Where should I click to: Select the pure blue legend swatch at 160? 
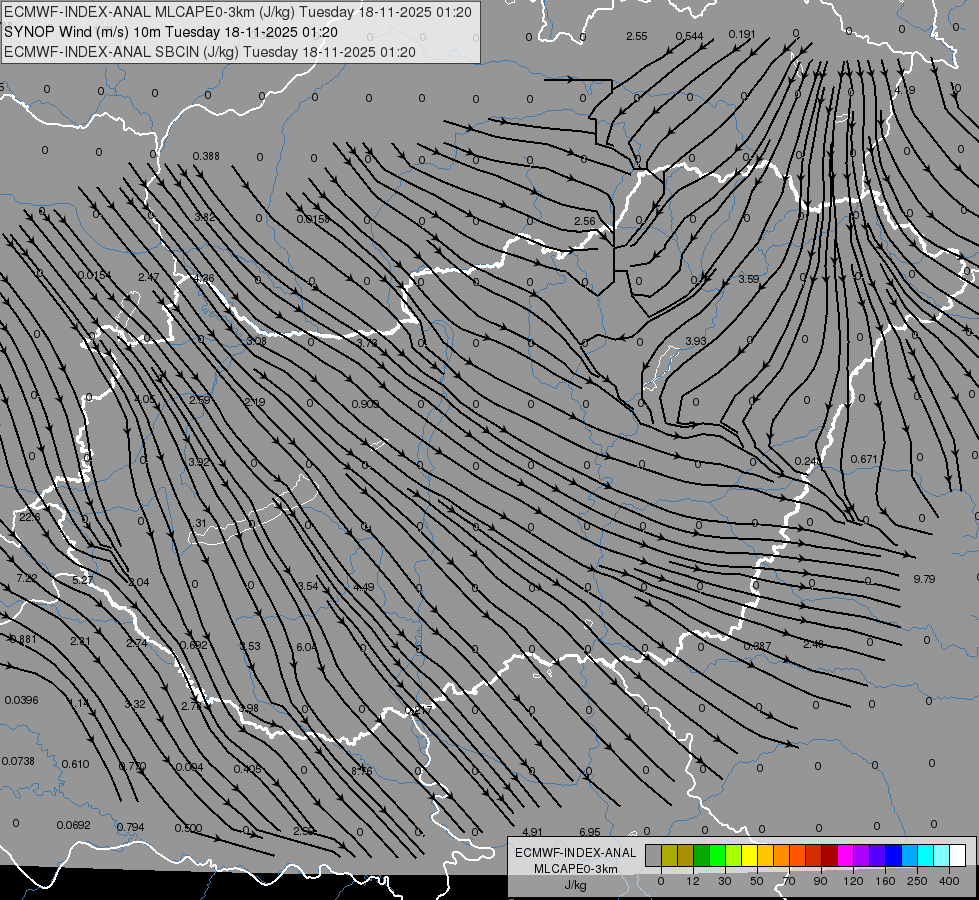pos(893,855)
